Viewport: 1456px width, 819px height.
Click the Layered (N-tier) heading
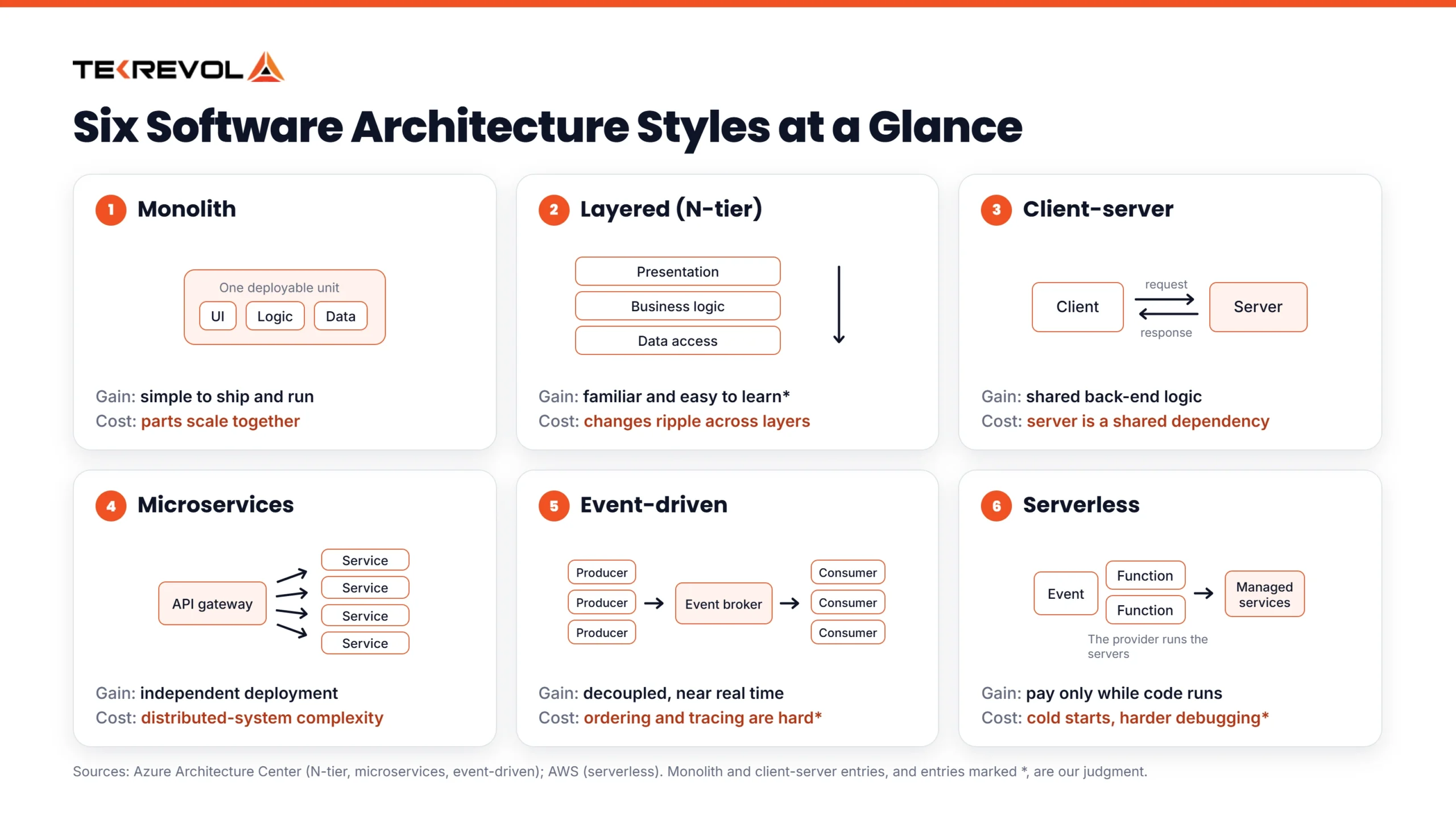pyautogui.click(x=671, y=209)
